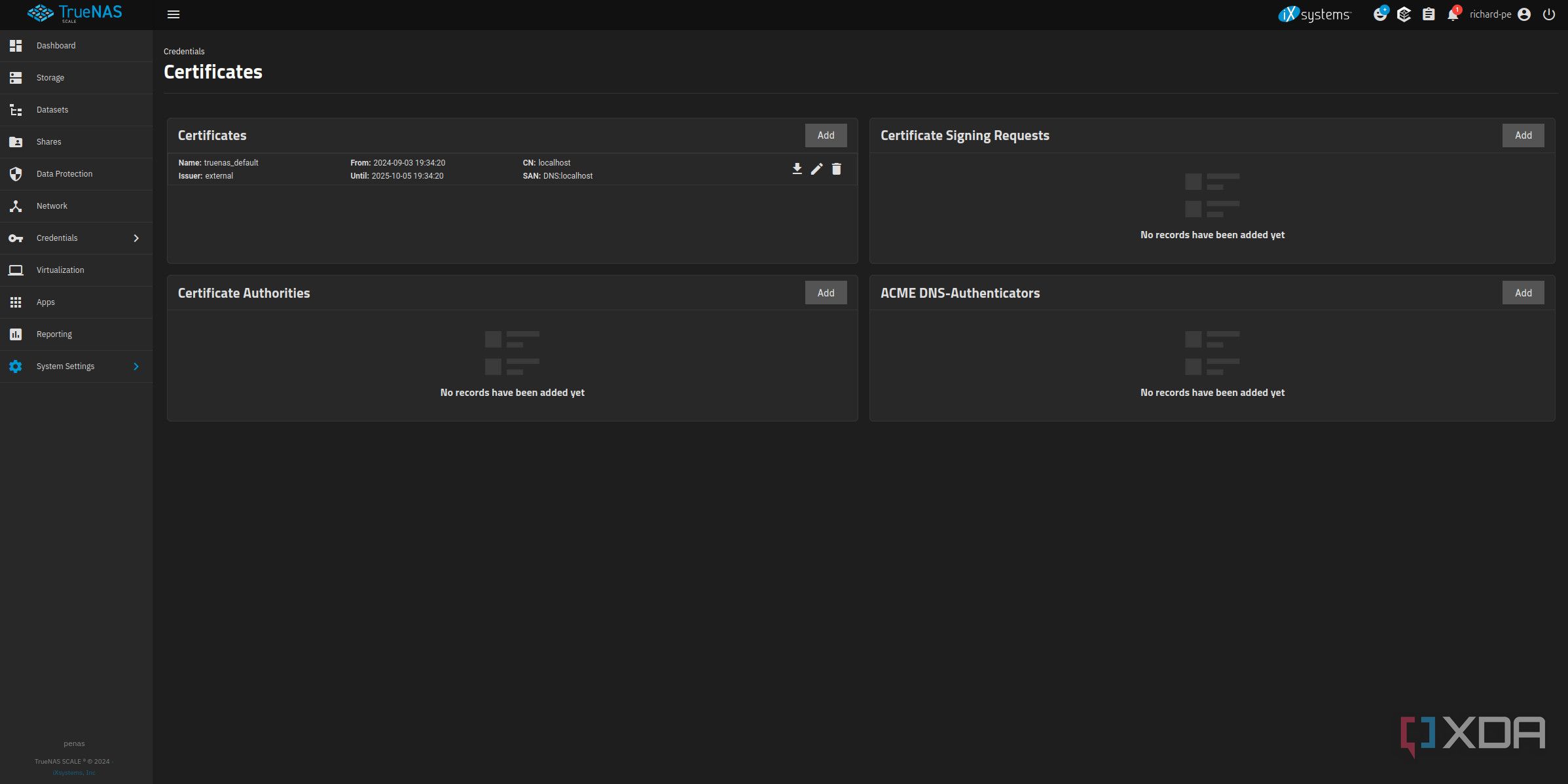
Task: Open the alerts bell notifications
Action: click(1453, 14)
